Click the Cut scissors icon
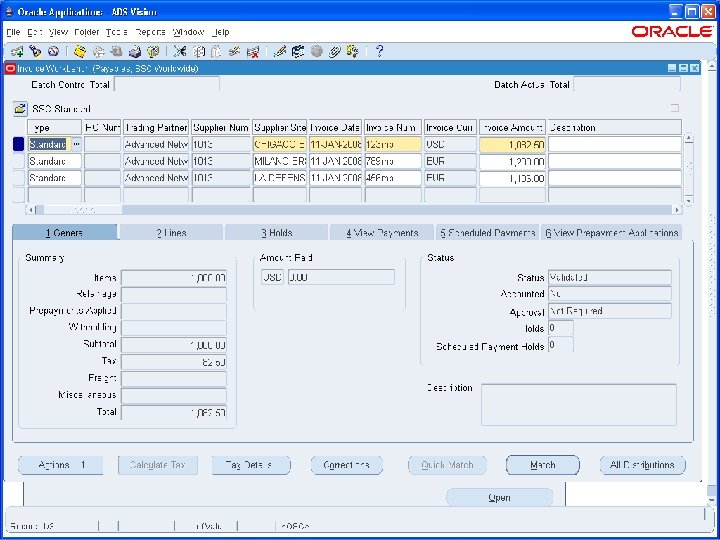The height and width of the screenshot is (540, 720). (x=180, y=51)
